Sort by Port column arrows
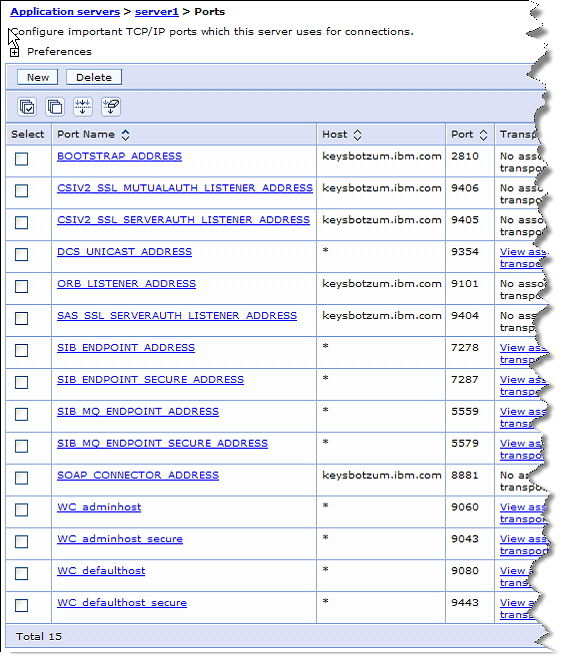 click(483, 135)
